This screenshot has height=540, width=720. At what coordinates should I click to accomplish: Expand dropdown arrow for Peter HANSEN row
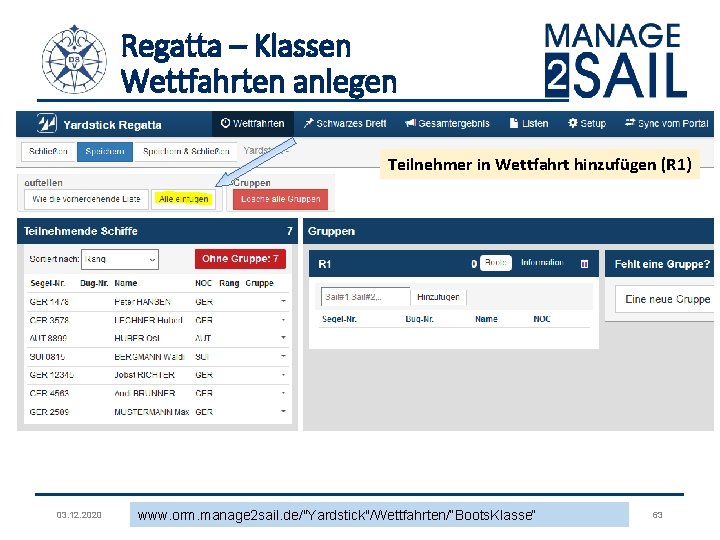[283, 301]
